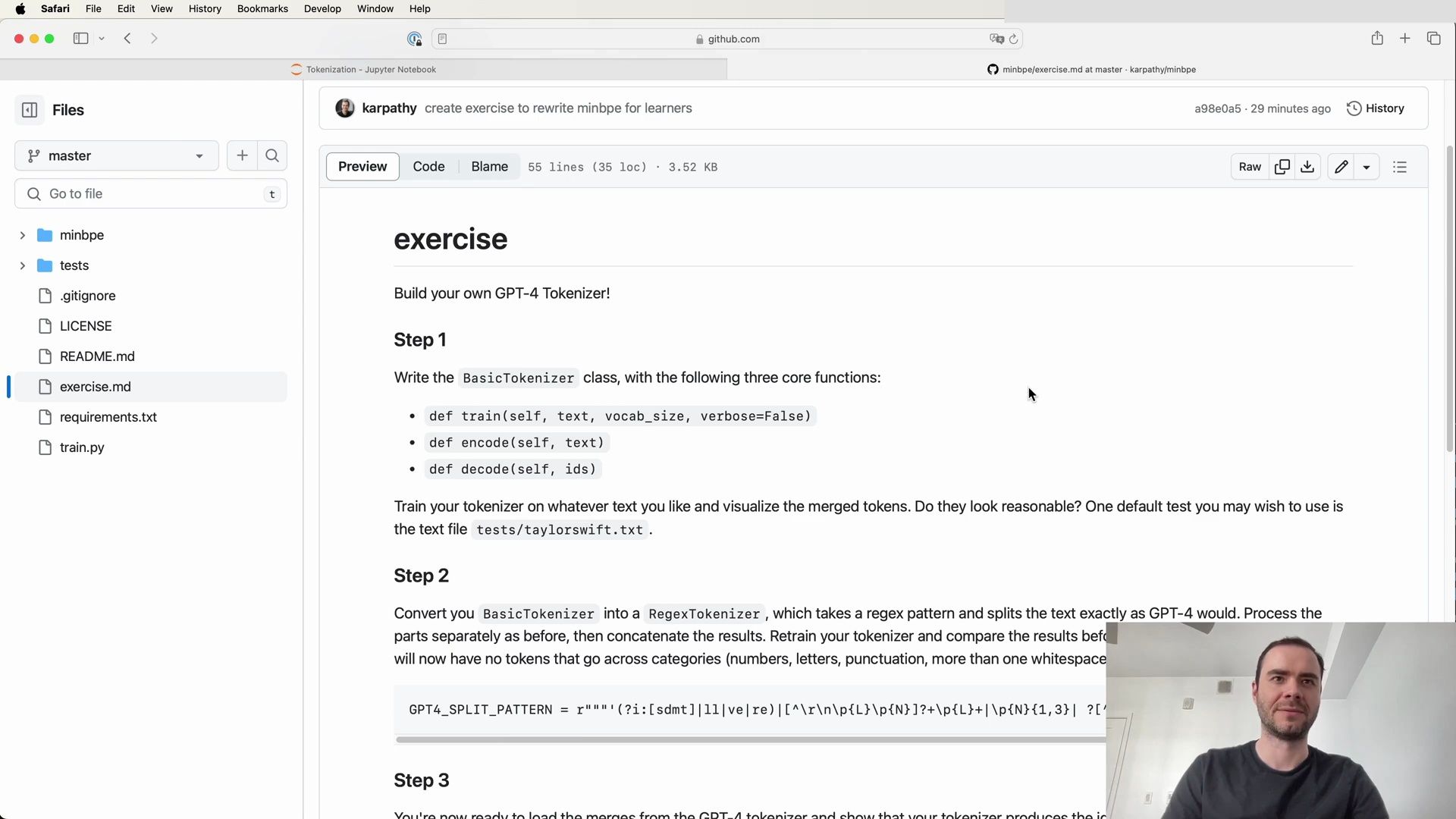Viewport: 1456px width, 819px height.
Task: Click the Go to file search input
Action: 153,193
